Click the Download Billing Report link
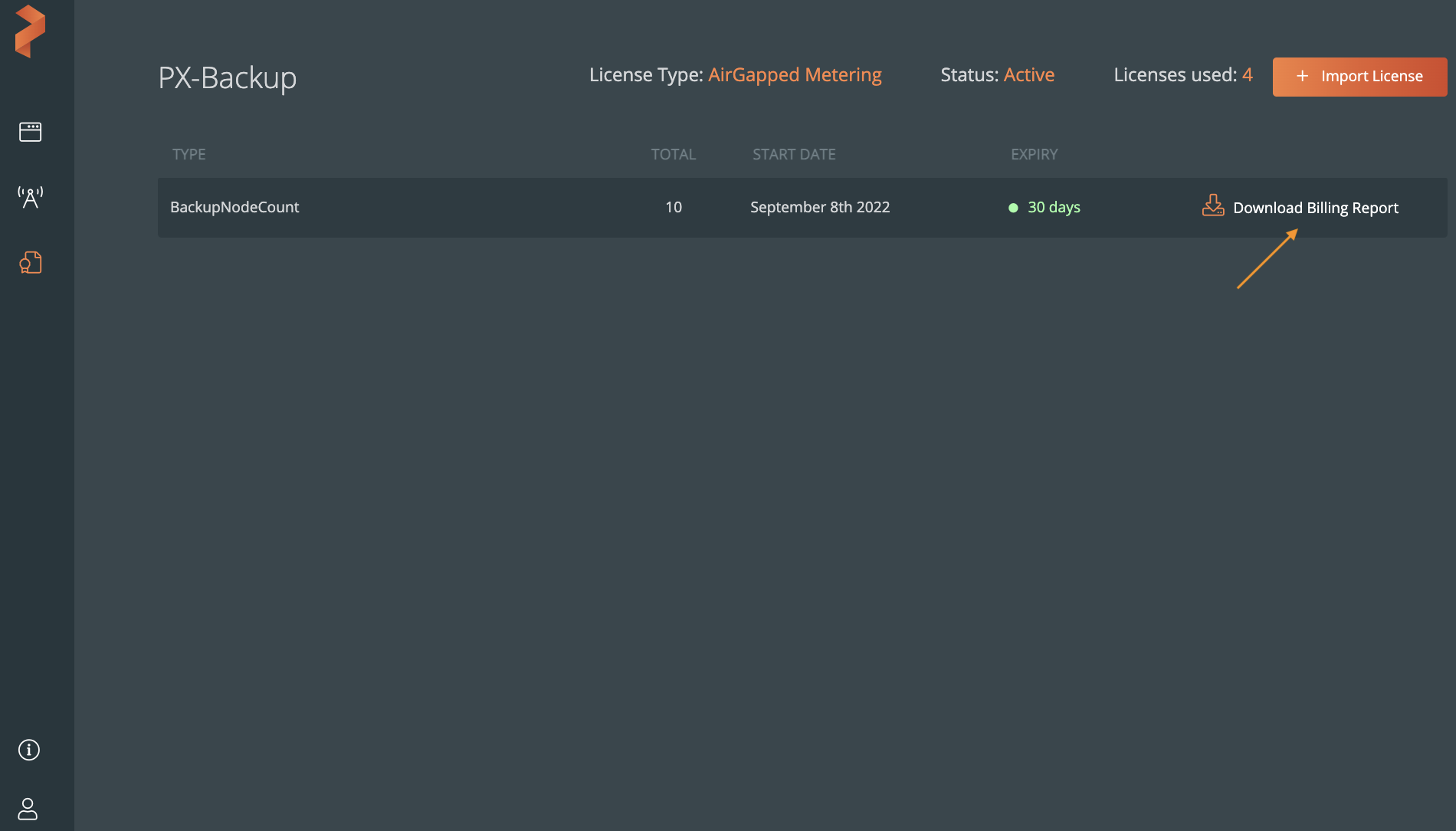Image resolution: width=1456 pixels, height=831 pixels. point(1315,208)
